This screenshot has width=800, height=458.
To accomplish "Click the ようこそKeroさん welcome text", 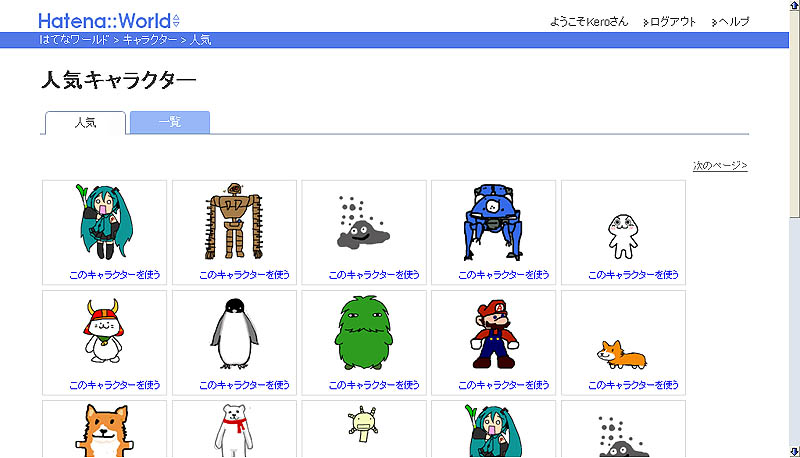I will click(x=589, y=22).
